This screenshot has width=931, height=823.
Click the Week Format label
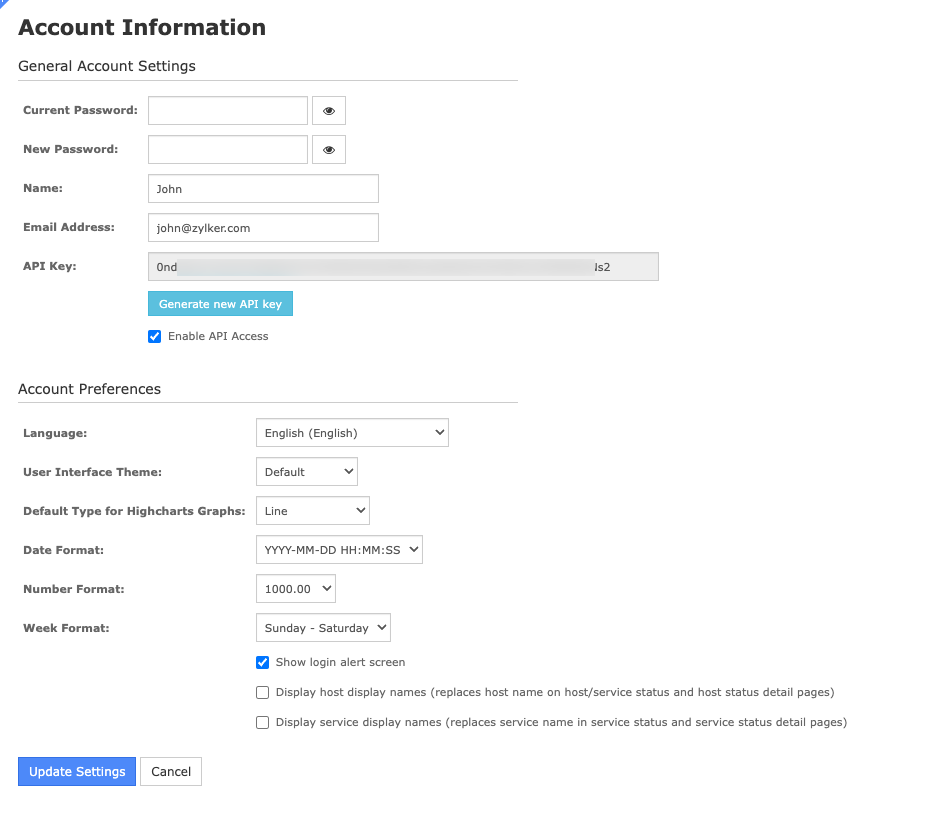point(66,629)
